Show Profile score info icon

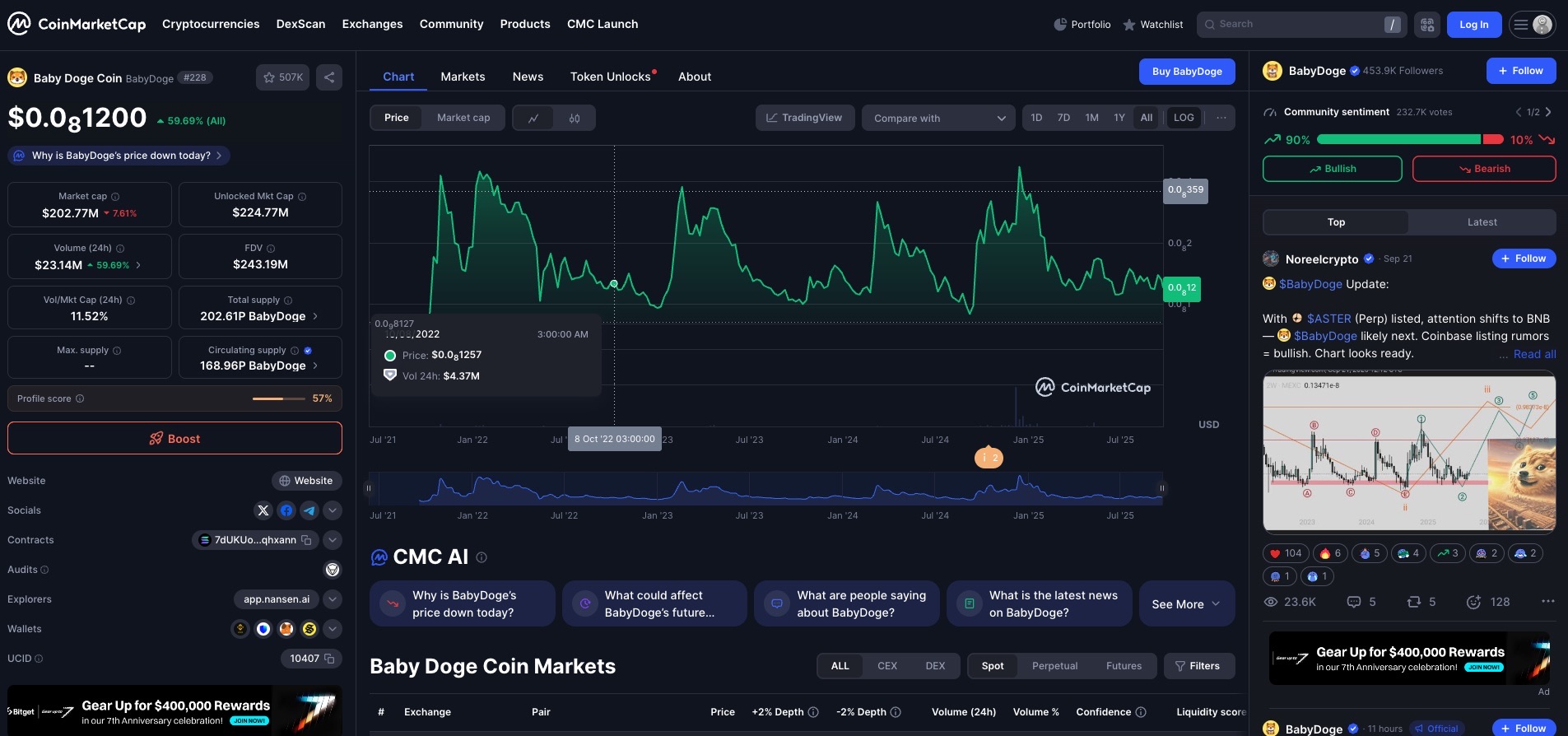pyautogui.click(x=80, y=398)
